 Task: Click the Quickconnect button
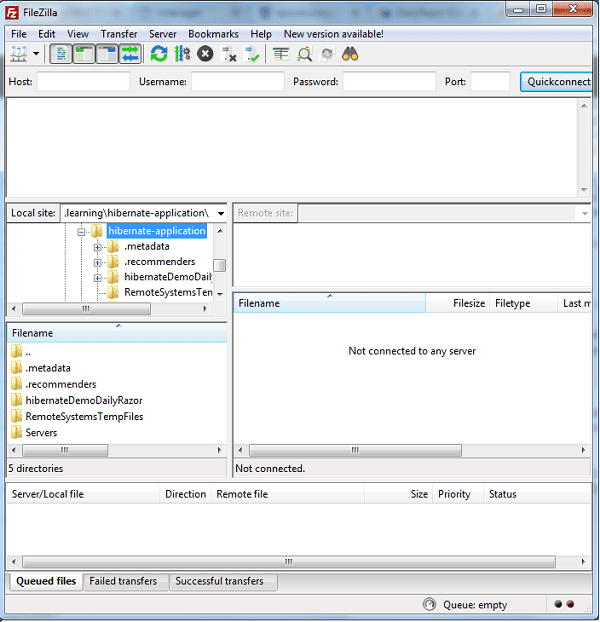(x=556, y=82)
